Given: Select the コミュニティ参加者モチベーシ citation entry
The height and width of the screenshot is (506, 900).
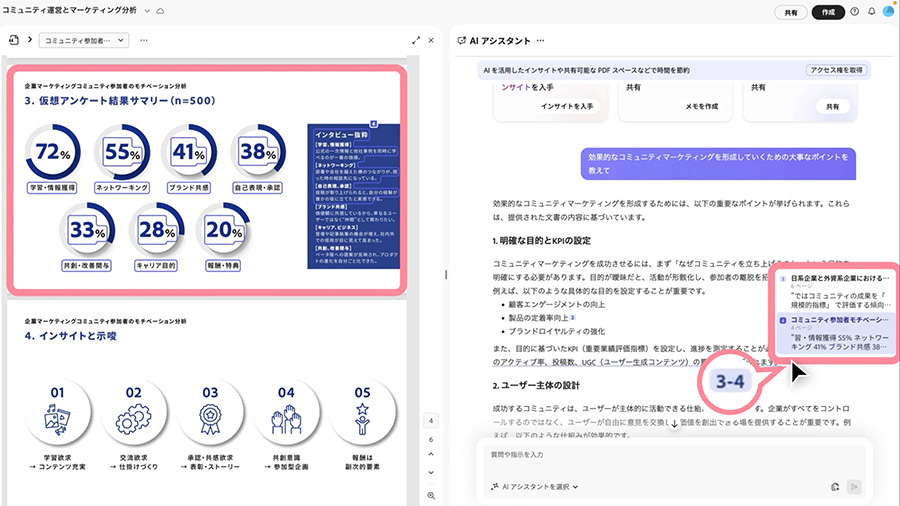Looking at the screenshot, I should click(836, 333).
